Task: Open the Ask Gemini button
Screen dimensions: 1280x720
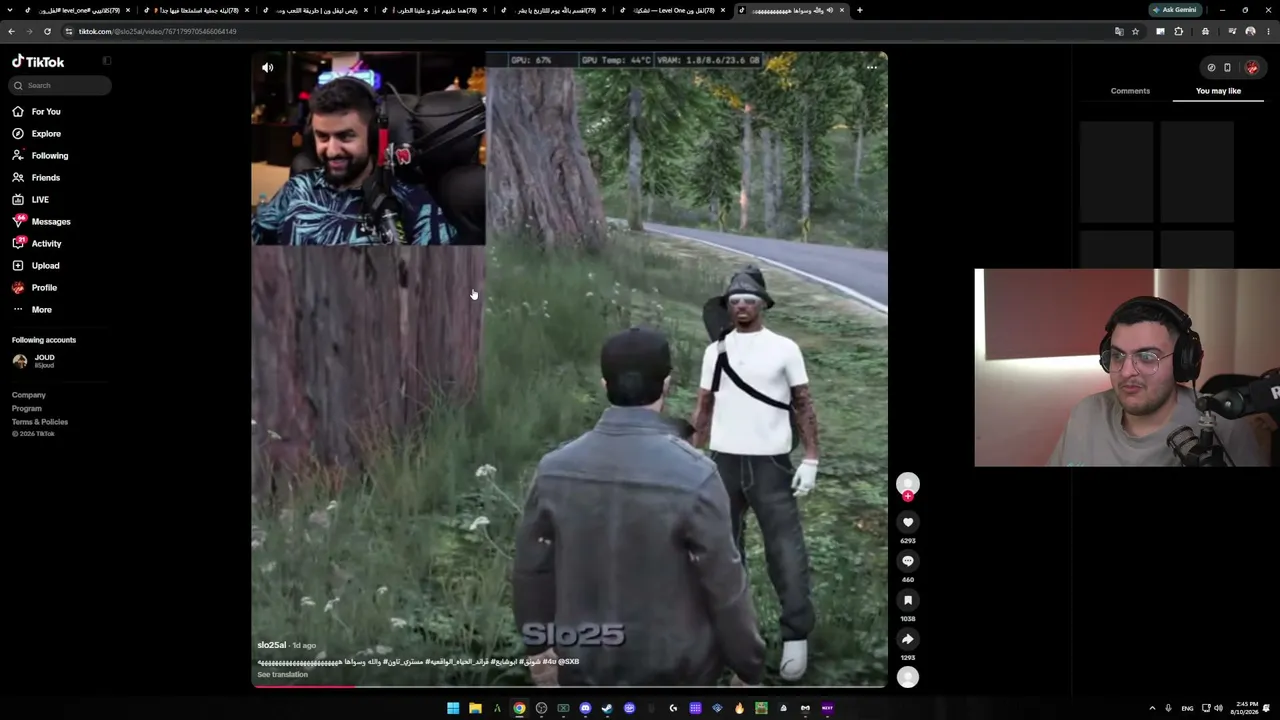Action: [x=1174, y=10]
